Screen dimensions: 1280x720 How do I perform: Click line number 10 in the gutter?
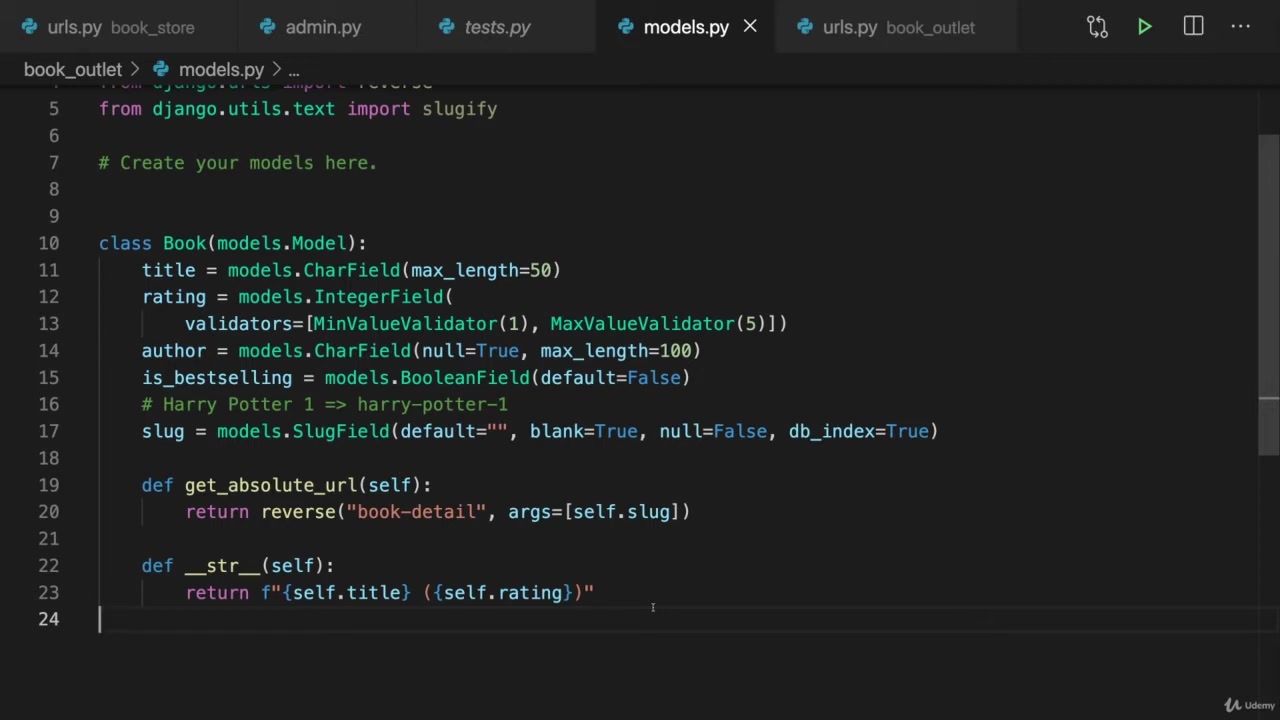(x=49, y=243)
